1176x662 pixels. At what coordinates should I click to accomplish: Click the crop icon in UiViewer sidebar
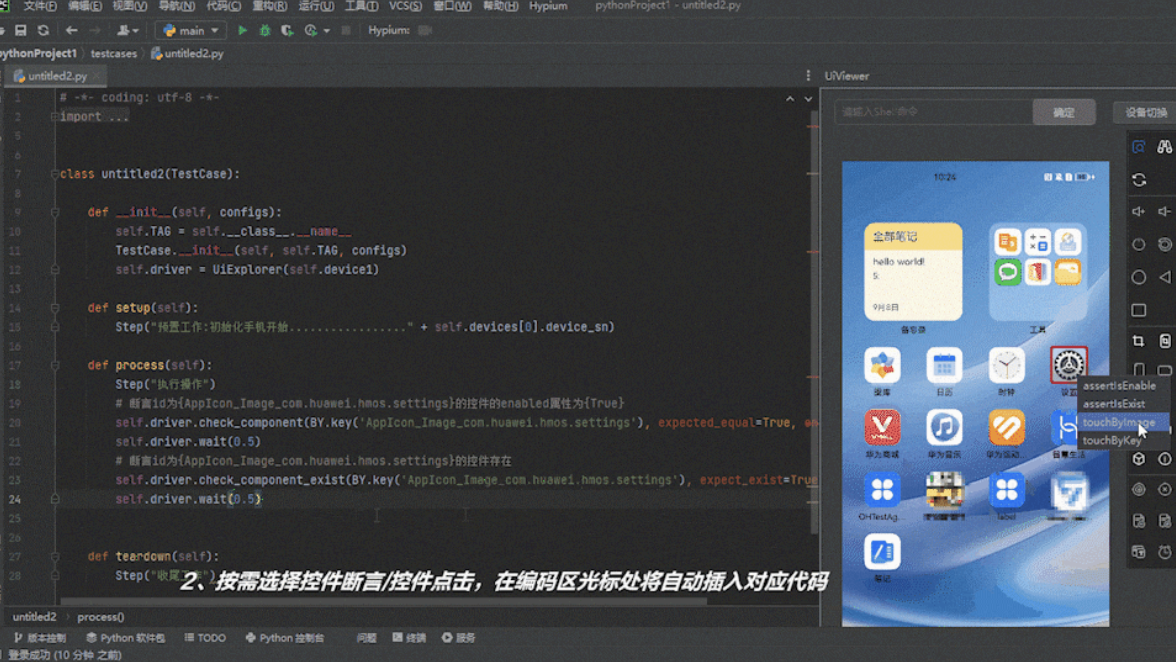click(1139, 341)
